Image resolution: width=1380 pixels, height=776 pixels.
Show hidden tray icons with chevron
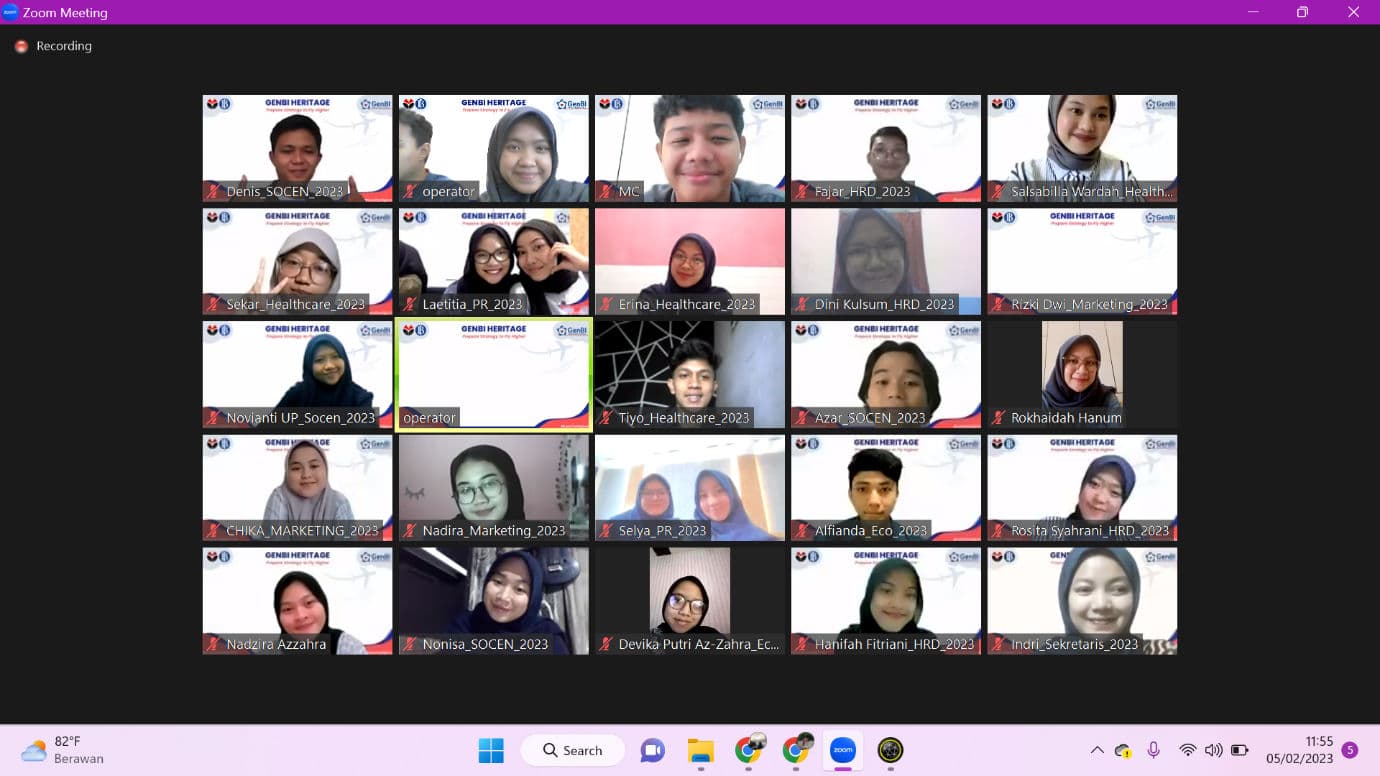[1097, 750]
